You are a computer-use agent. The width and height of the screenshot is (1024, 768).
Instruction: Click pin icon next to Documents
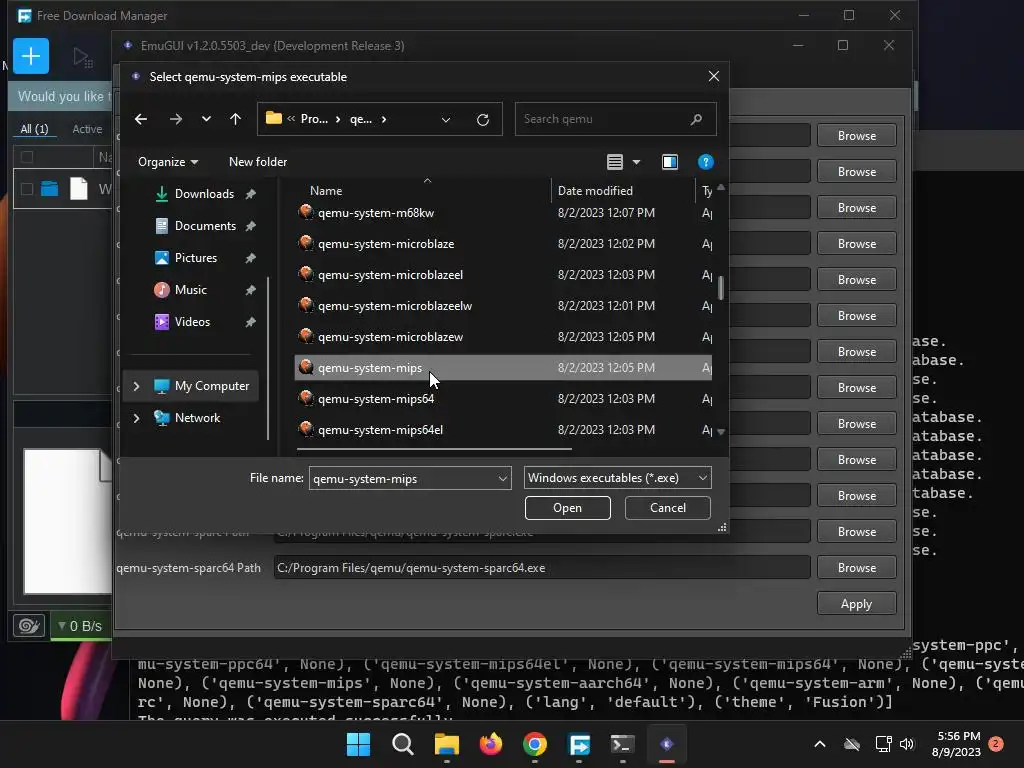[250, 226]
